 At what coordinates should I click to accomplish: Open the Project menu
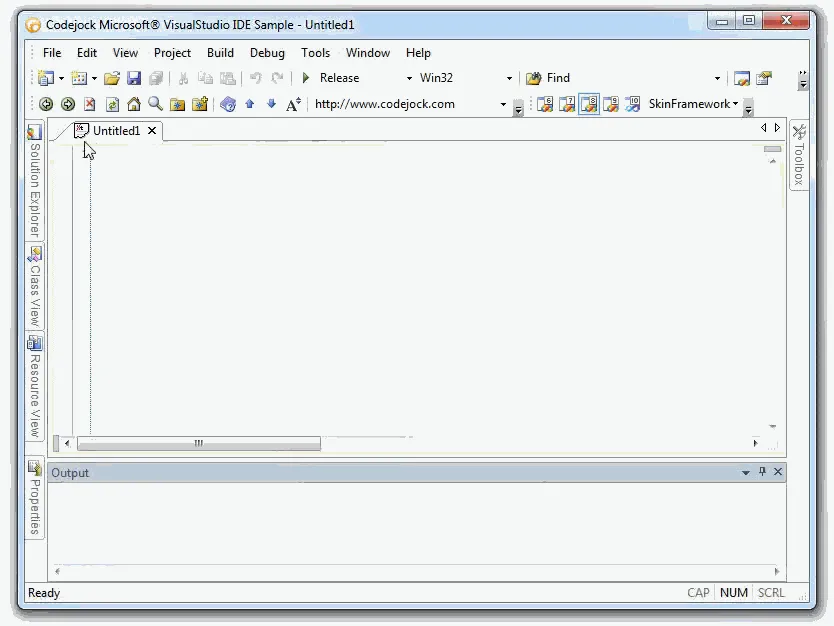coord(172,53)
